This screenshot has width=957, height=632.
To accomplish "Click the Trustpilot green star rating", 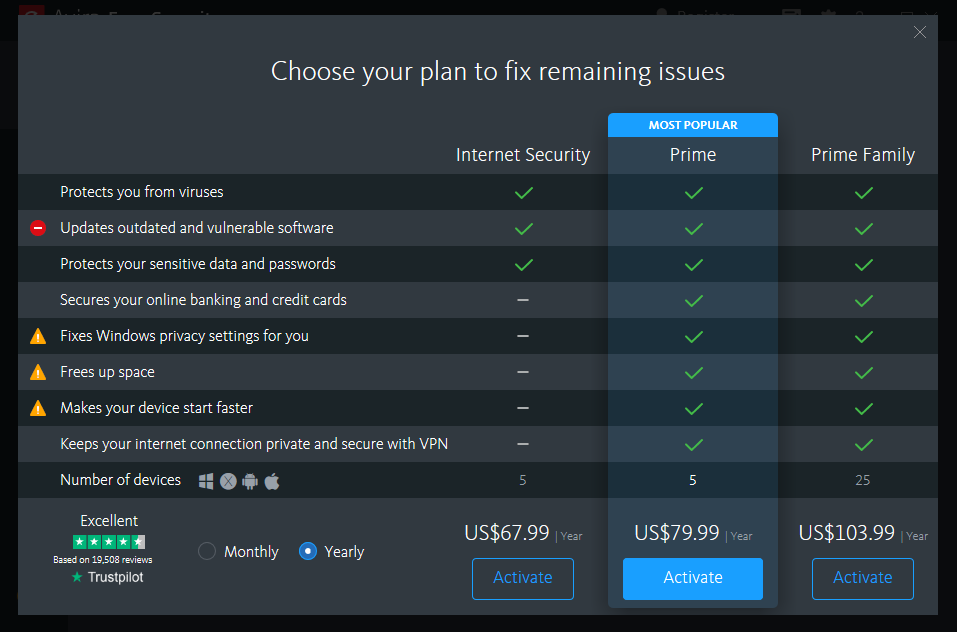I will 109,542.
